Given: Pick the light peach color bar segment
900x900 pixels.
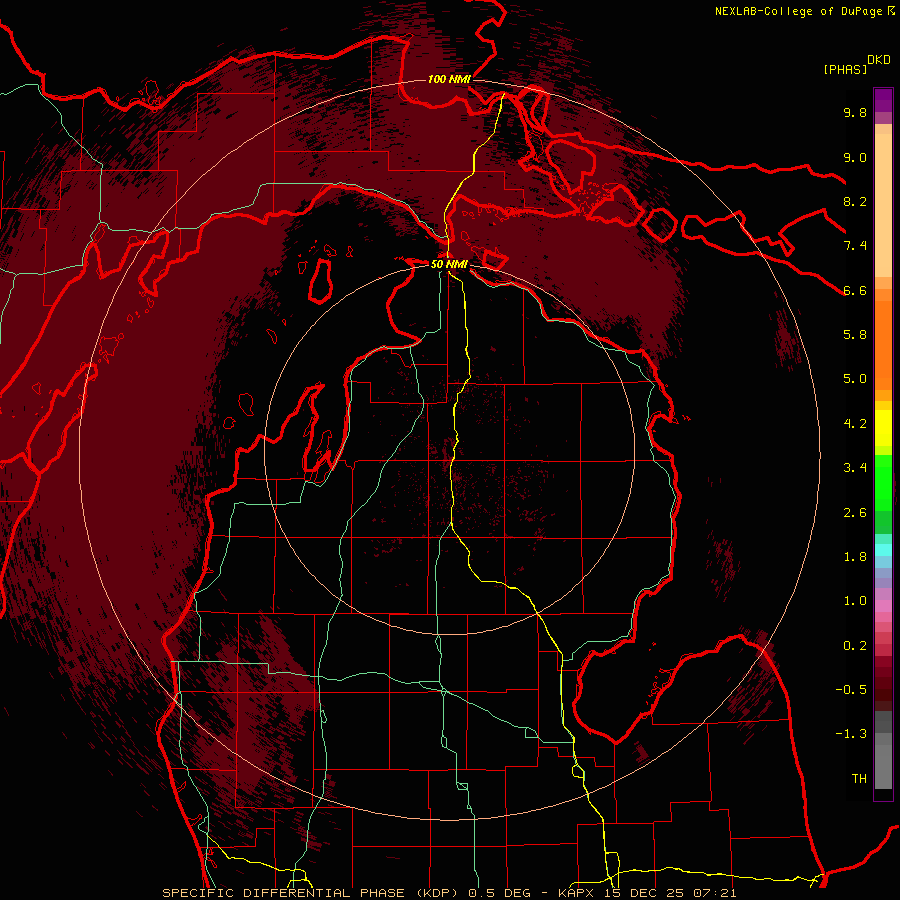Looking at the screenshot, I should (x=883, y=207).
